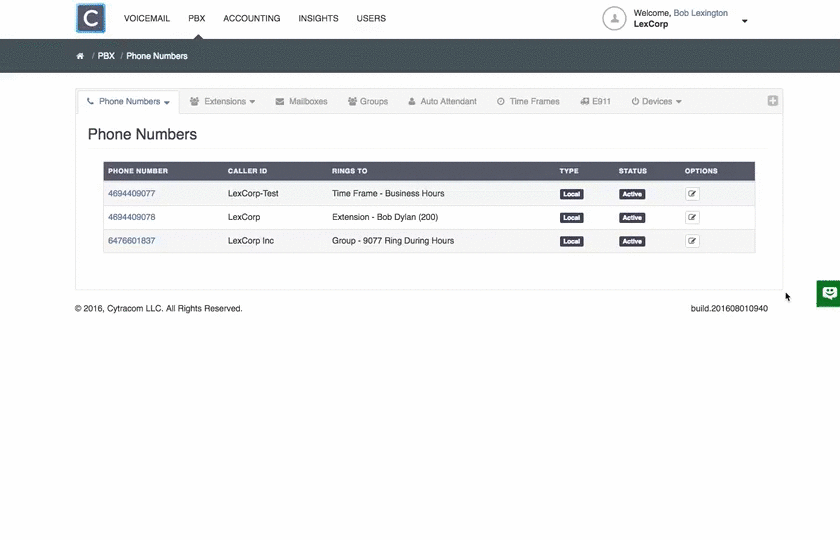Click the Cytracom logo icon
Screen dimensions: 840x540
coord(90,18)
